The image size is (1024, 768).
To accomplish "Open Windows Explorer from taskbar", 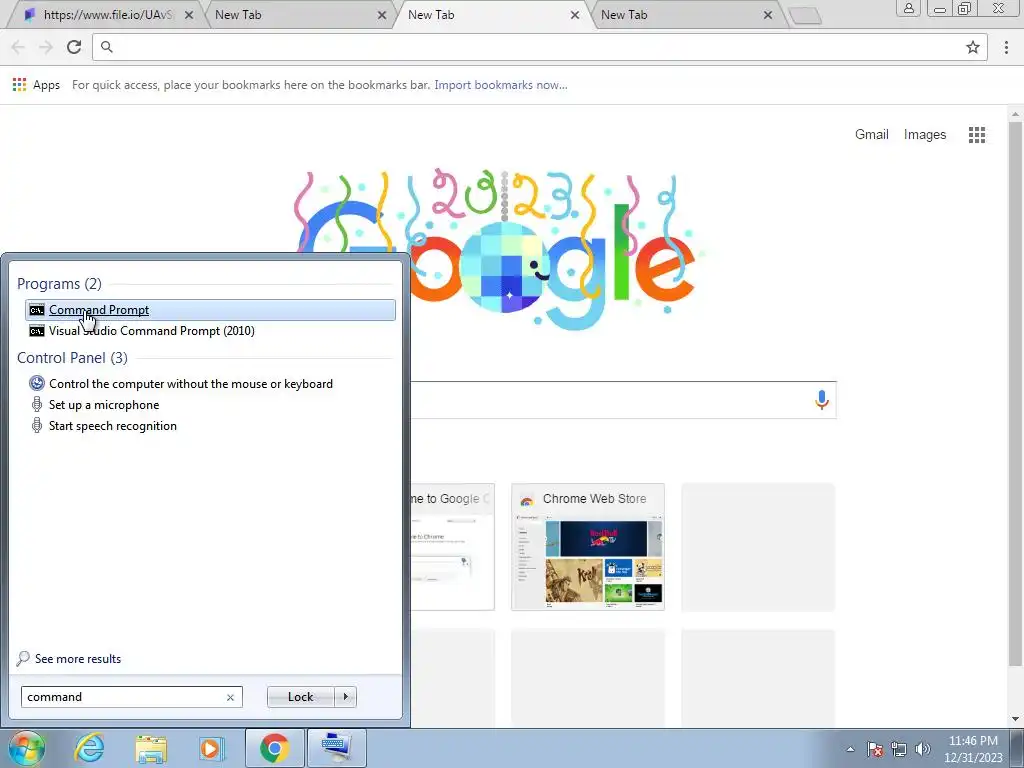I will (x=152, y=748).
